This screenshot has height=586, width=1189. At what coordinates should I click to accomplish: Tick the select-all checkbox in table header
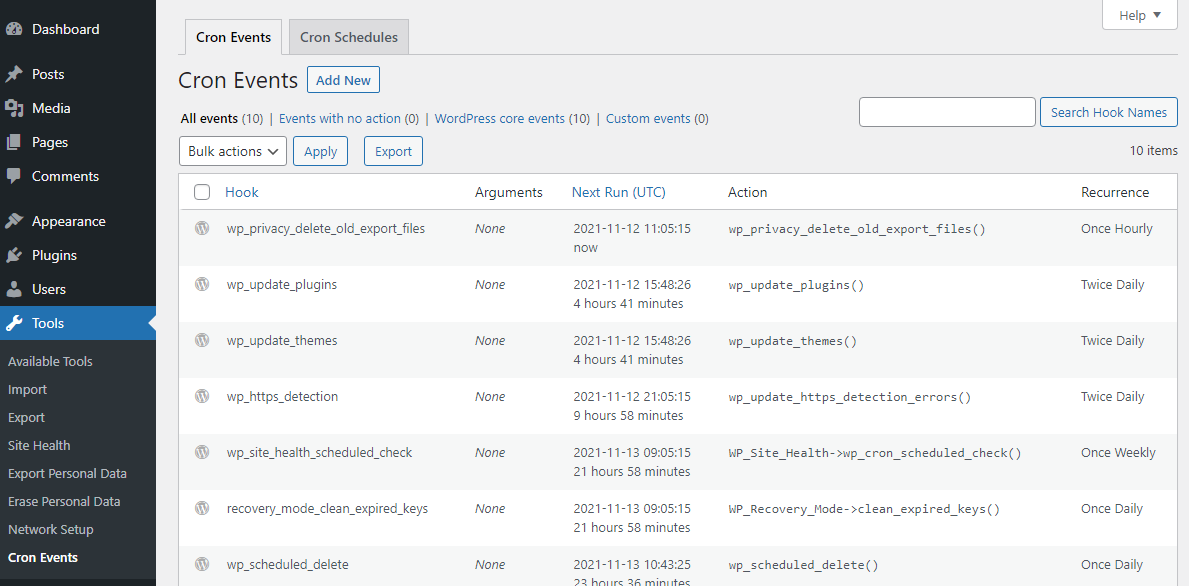coord(202,193)
